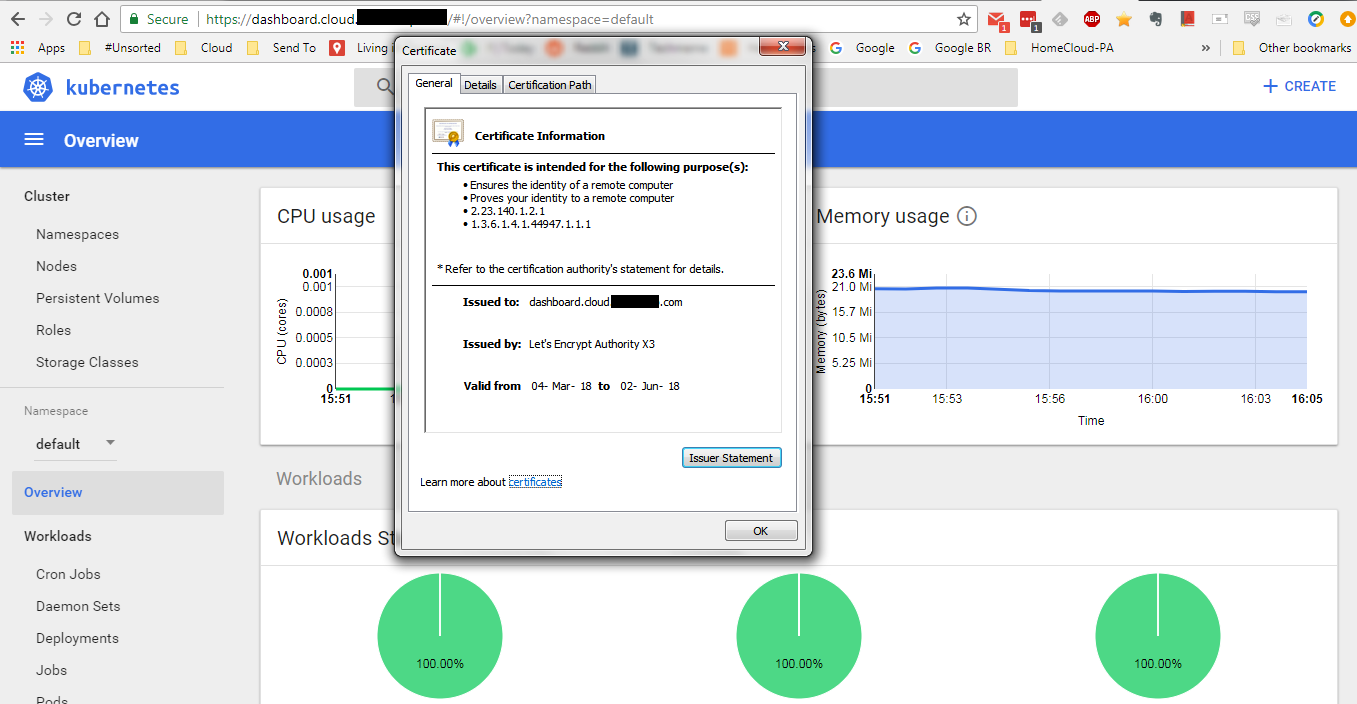This screenshot has height=704, width=1357.
Task: Follow the certificates learn more link
Action: point(535,481)
